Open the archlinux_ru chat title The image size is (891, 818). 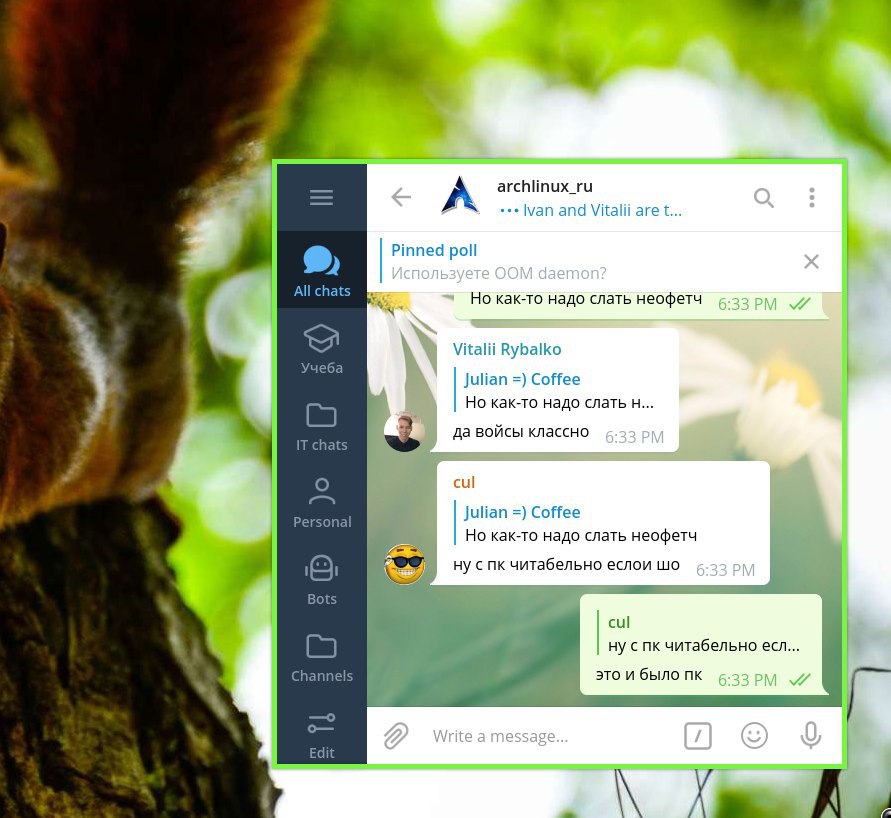545,186
